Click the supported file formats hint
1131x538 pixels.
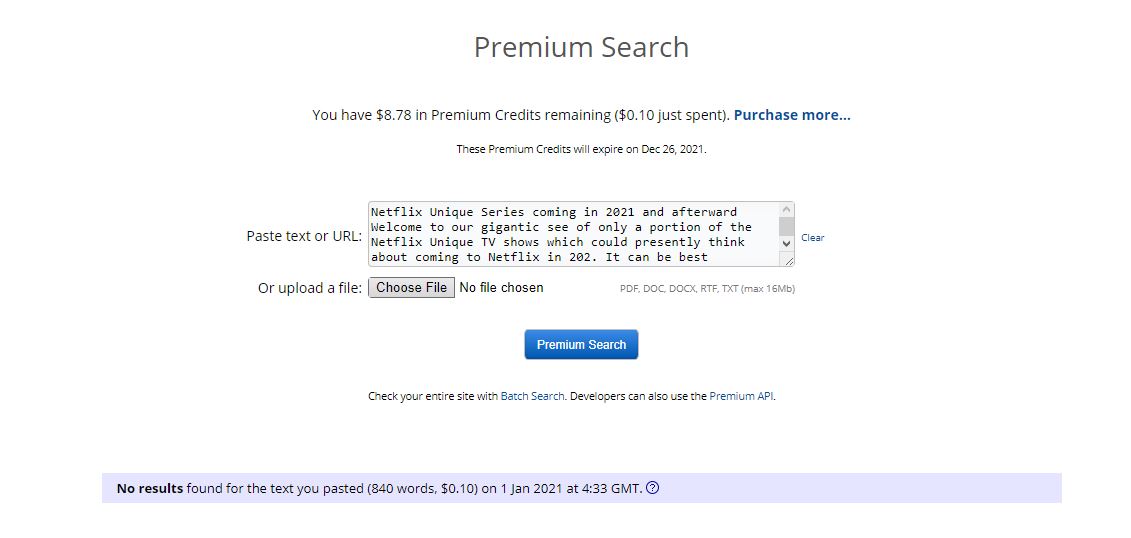[x=707, y=289]
